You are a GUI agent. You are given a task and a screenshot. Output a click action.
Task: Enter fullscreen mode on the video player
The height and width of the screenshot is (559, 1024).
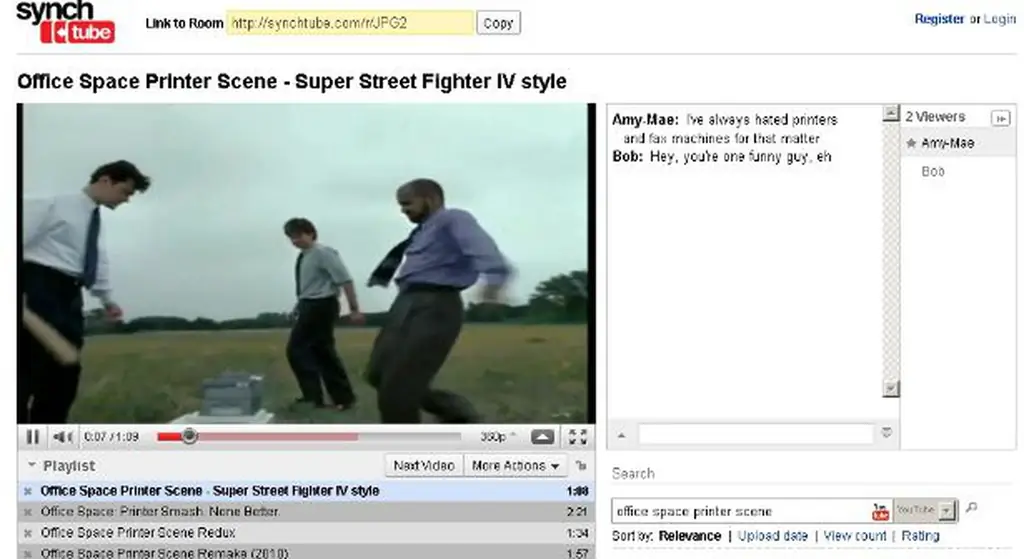(578, 437)
